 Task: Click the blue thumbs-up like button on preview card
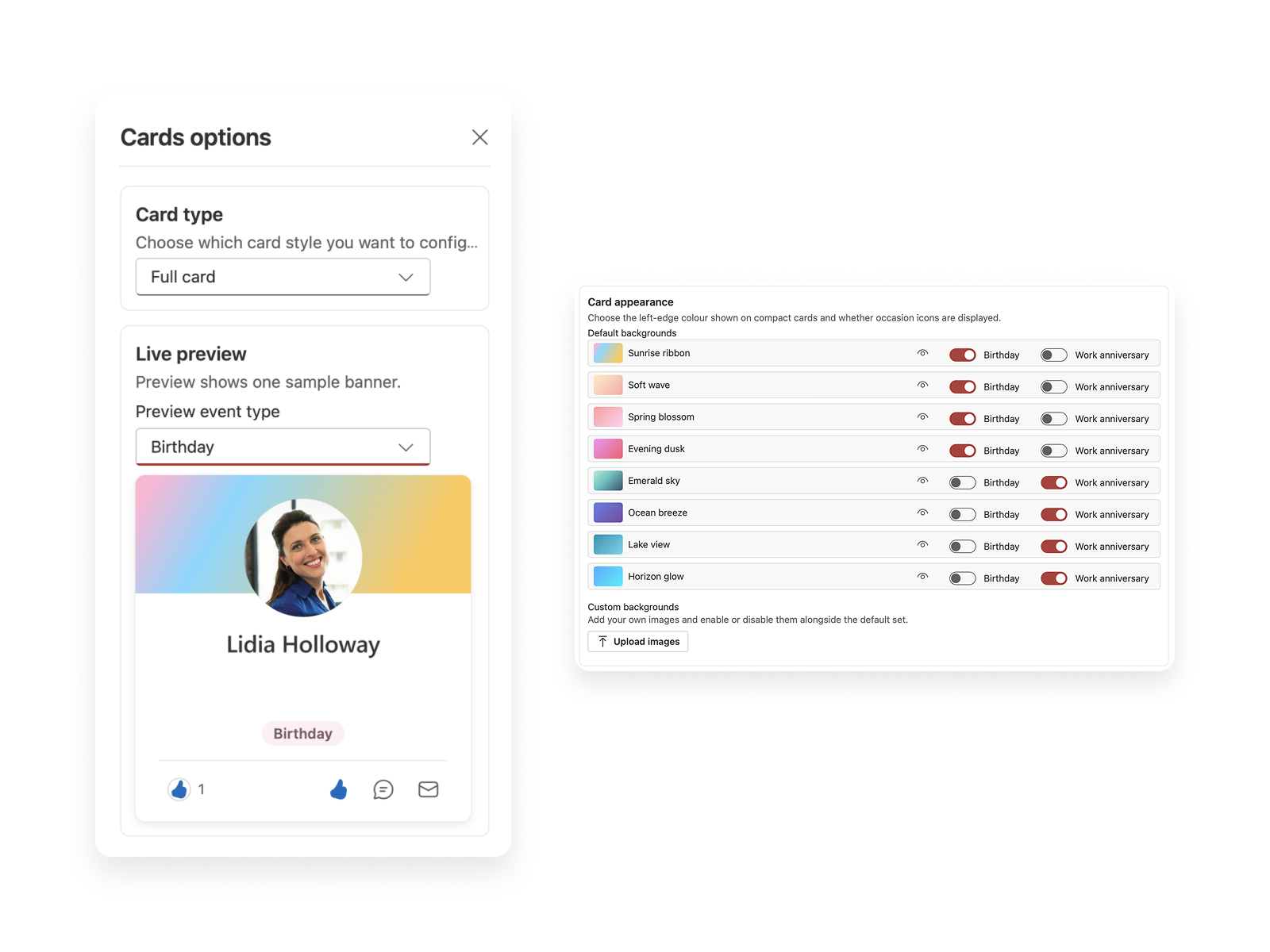click(x=339, y=789)
